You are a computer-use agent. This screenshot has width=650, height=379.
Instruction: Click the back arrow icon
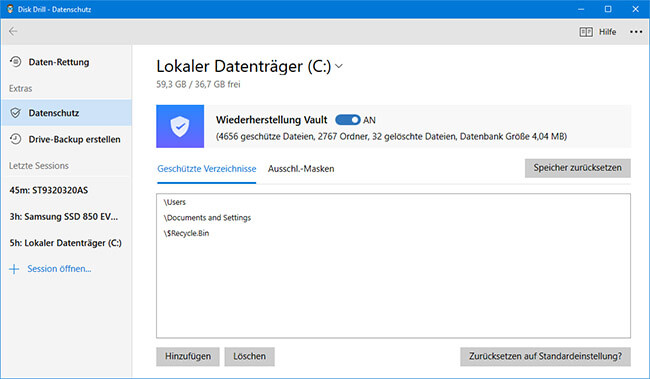13,32
